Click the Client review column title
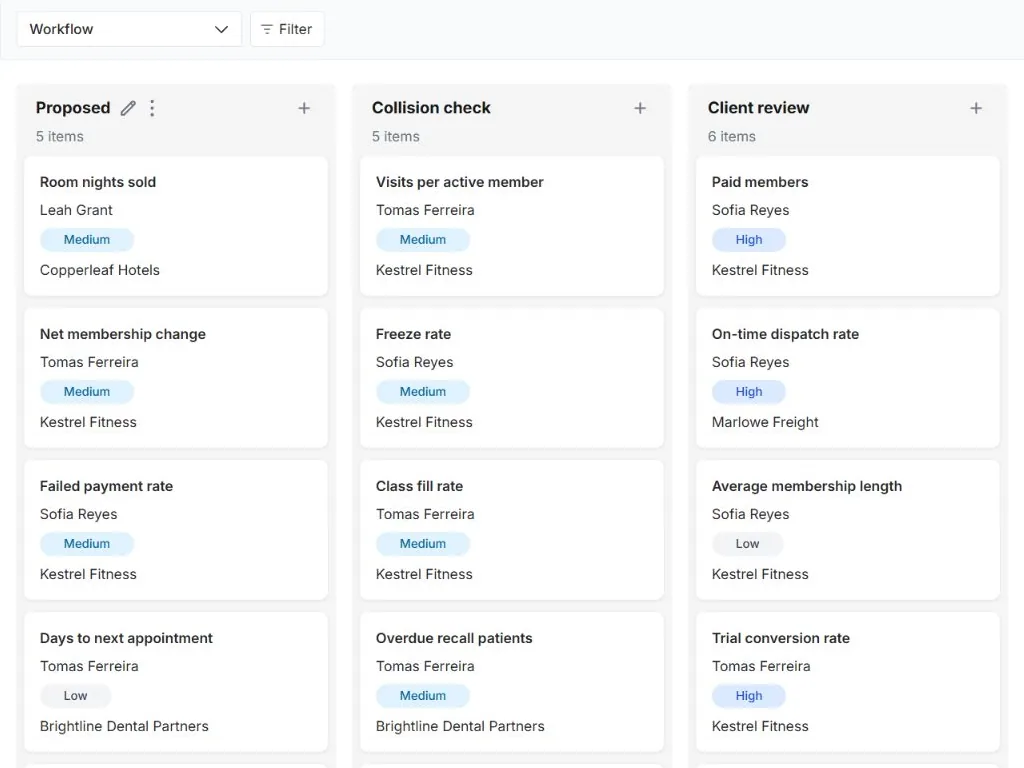Screen dimensions: 1024x768 (758, 108)
